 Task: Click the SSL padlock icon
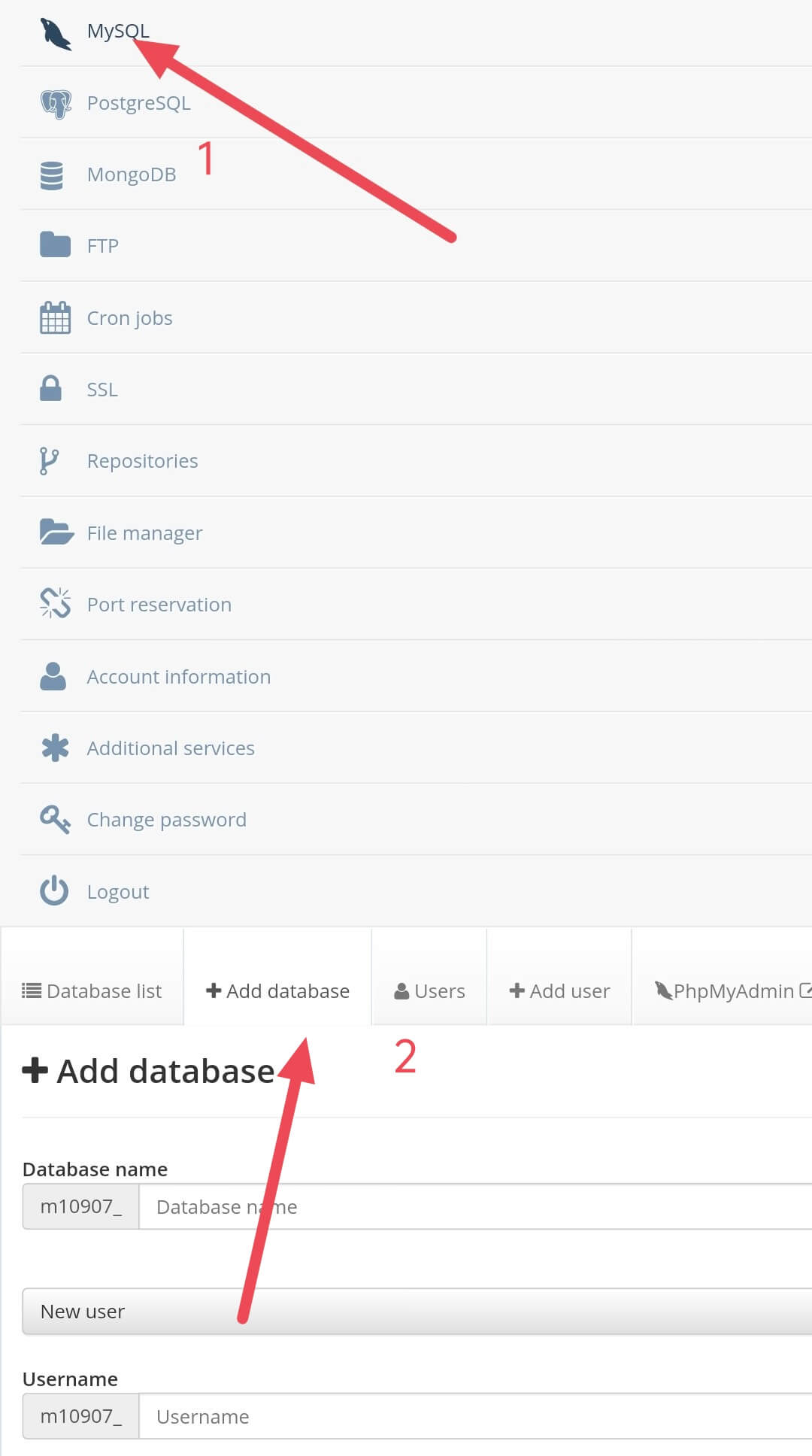50,388
